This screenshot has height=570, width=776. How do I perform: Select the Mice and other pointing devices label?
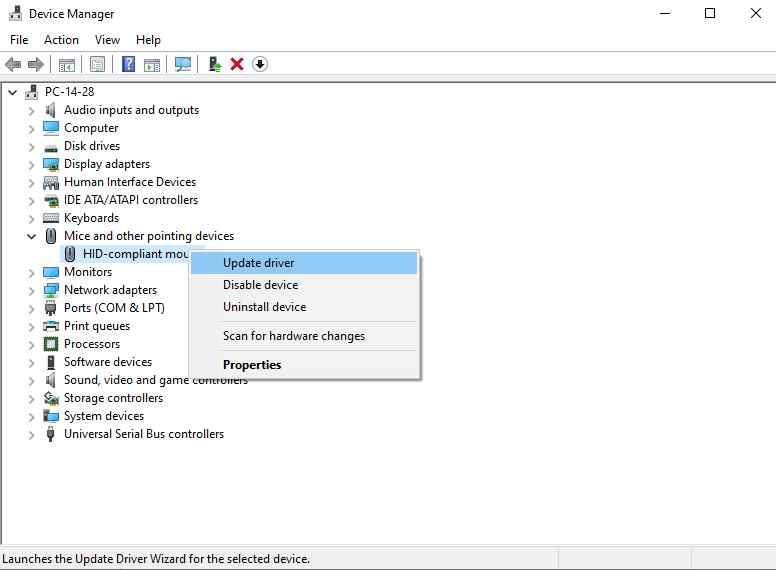[149, 236]
